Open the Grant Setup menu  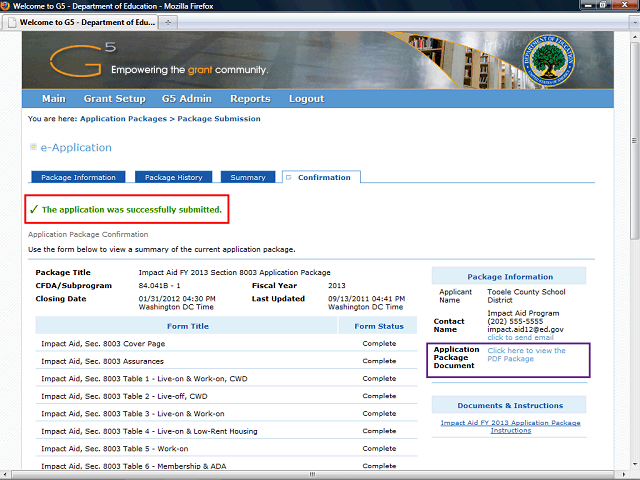[114, 99]
